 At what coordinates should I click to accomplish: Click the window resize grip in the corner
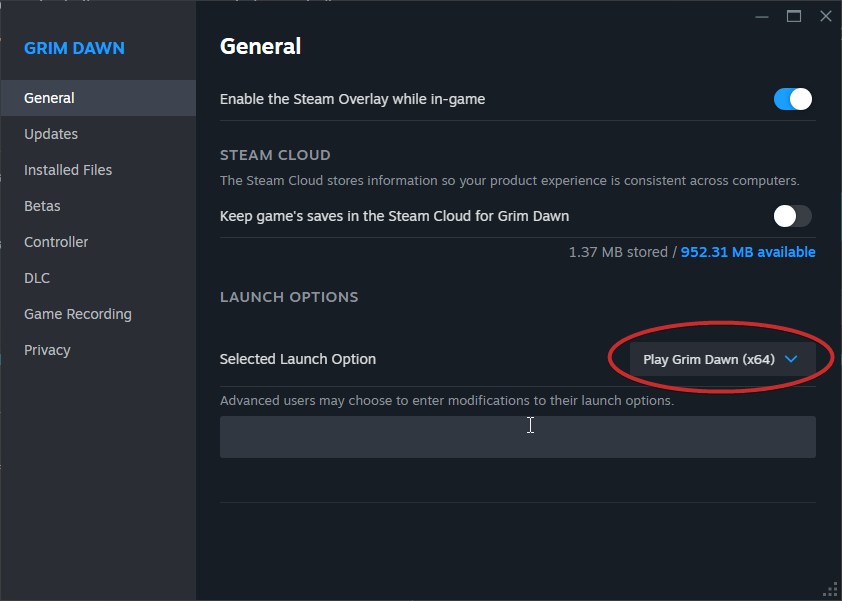click(x=830, y=590)
